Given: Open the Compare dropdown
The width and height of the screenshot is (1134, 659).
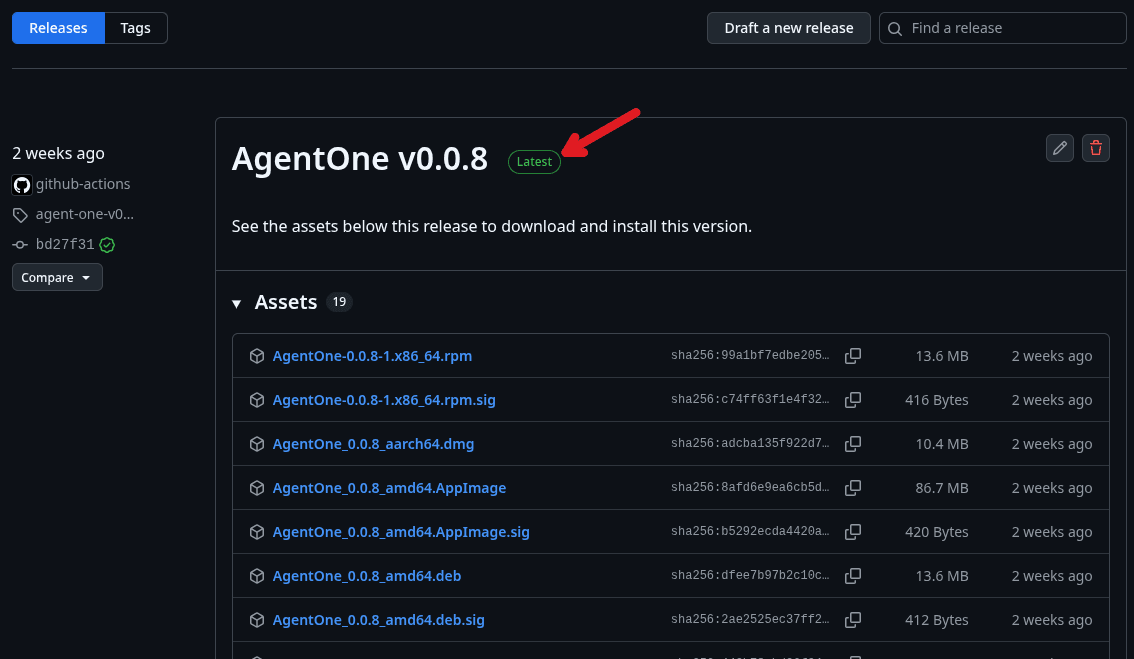Looking at the screenshot, I should pos(57,277).
